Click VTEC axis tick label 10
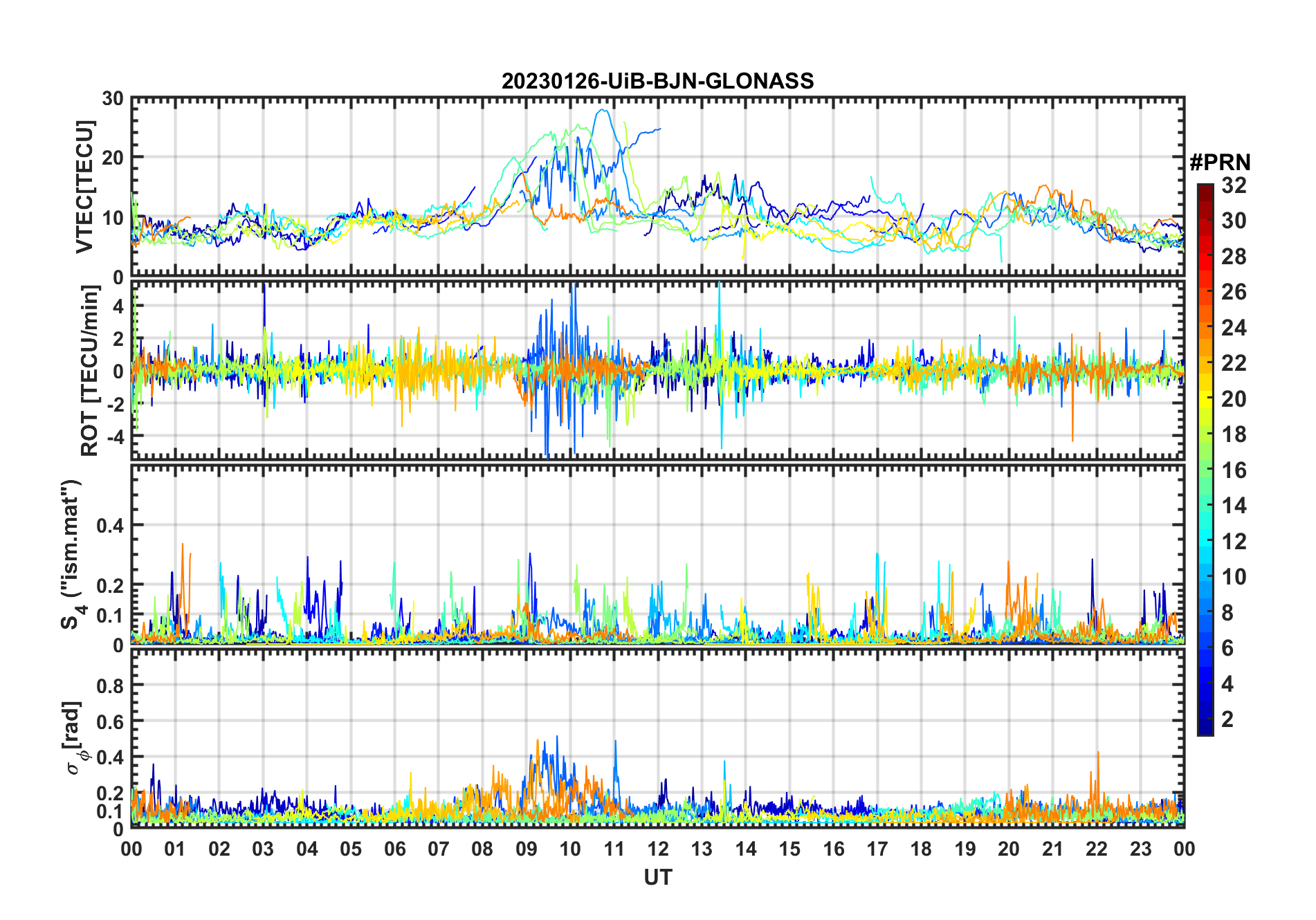Image resolution: width=1316 pixels, height=920 pixels. coord(113,219)
